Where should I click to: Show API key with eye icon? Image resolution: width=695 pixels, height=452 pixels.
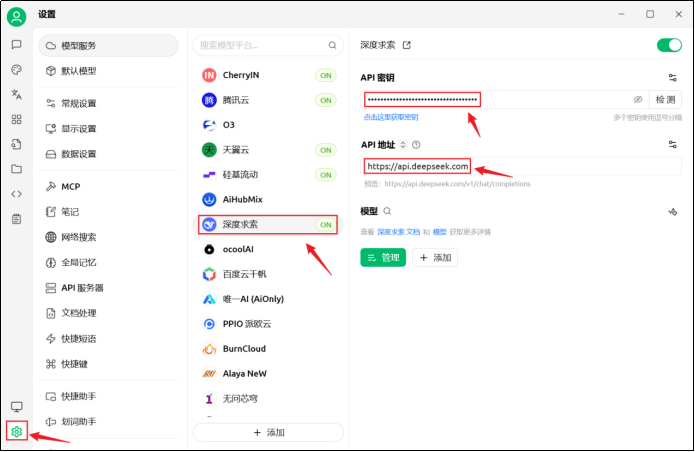[x=638, y=99]
